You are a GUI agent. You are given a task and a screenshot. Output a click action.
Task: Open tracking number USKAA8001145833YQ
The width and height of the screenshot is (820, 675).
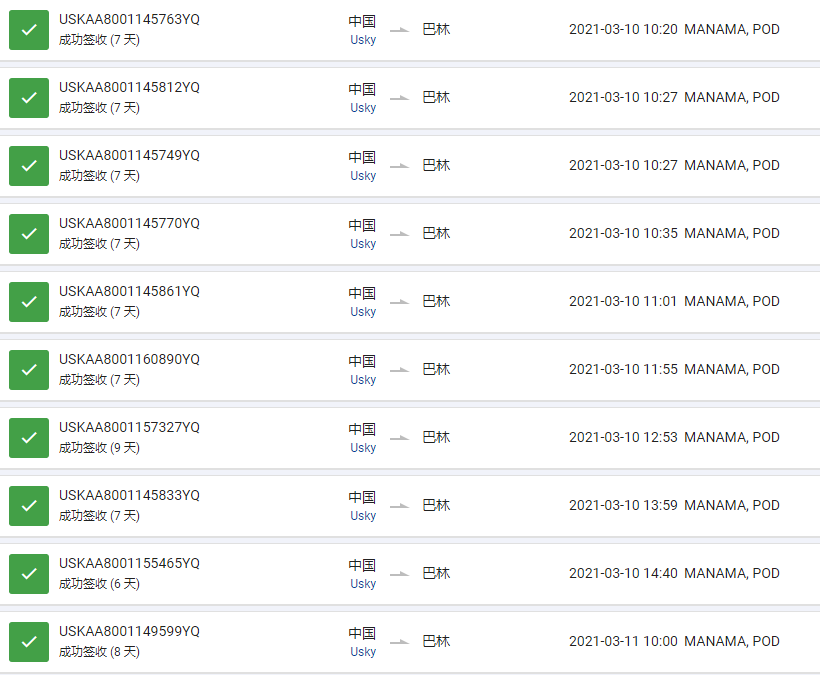pyautogui.click(x=129, y=495)
